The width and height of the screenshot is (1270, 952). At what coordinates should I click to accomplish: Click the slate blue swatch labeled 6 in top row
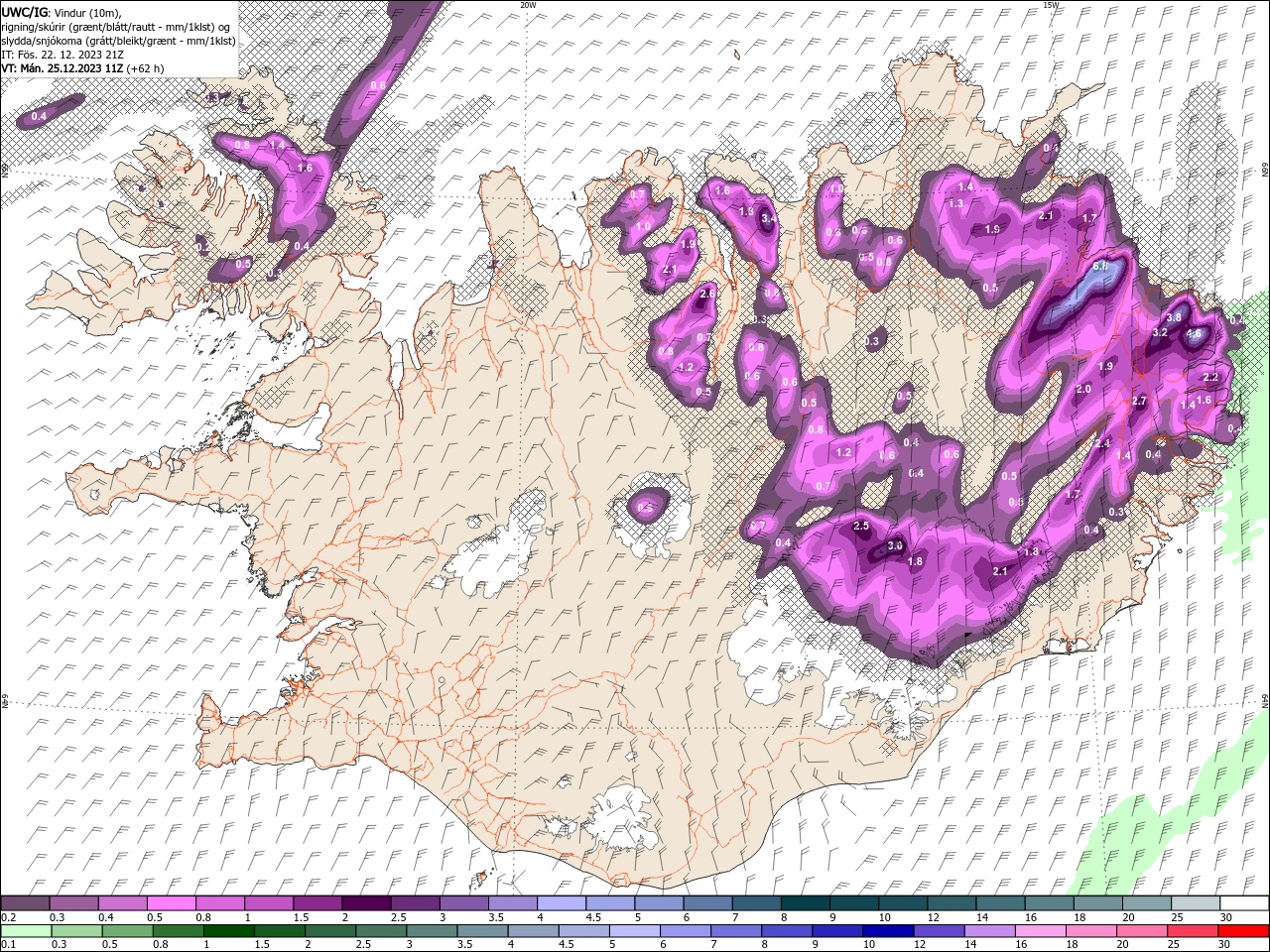coord(707,903)
